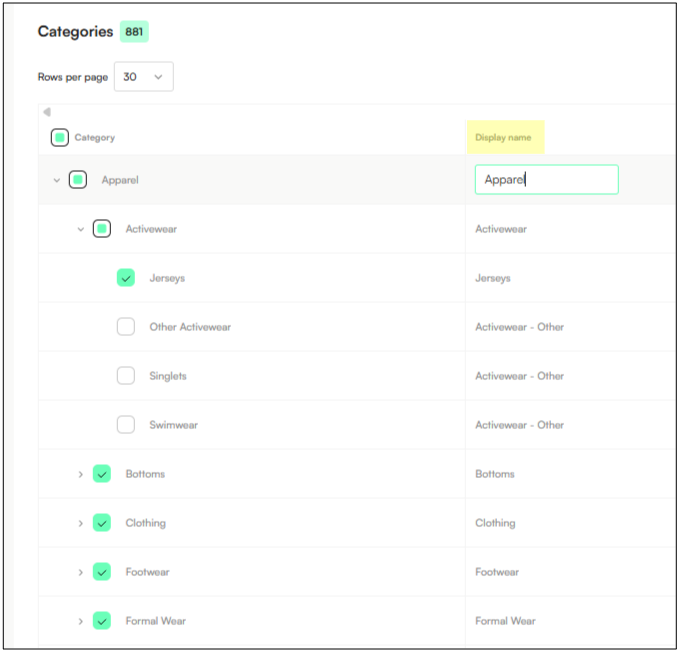Enable the Singlets checkbox

tap(126, 376)
